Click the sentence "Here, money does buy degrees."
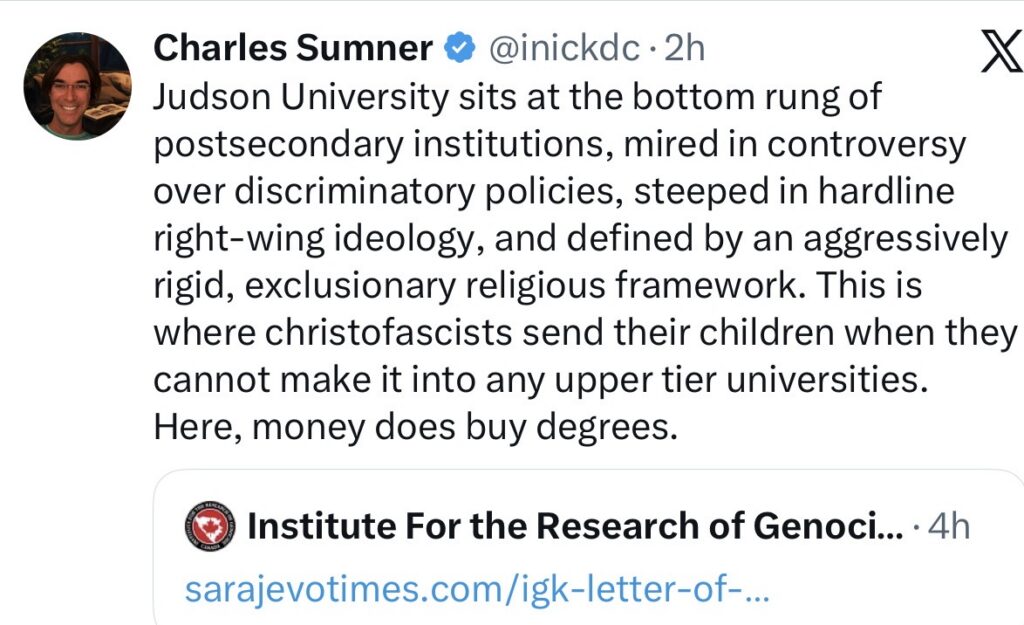 409,427
